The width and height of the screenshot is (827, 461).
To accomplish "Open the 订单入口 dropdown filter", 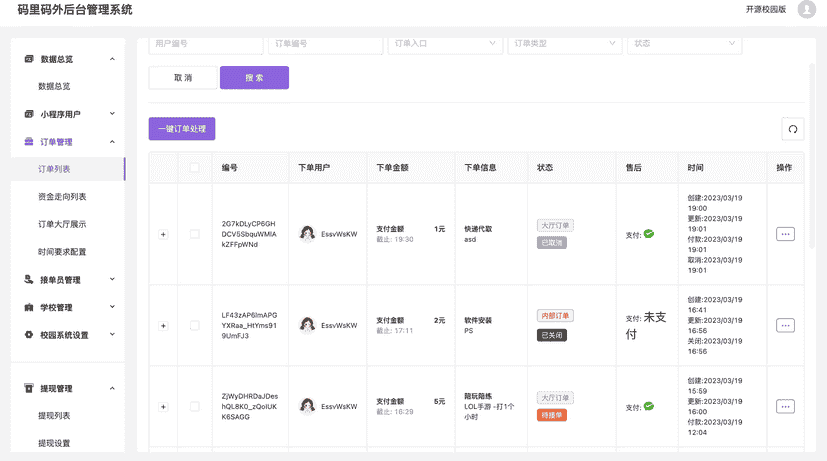I will (x=444, y=44).
